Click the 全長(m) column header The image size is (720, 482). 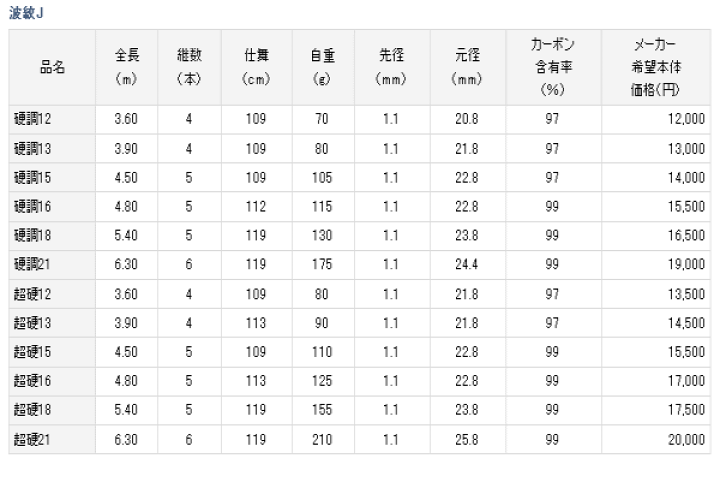126,67
